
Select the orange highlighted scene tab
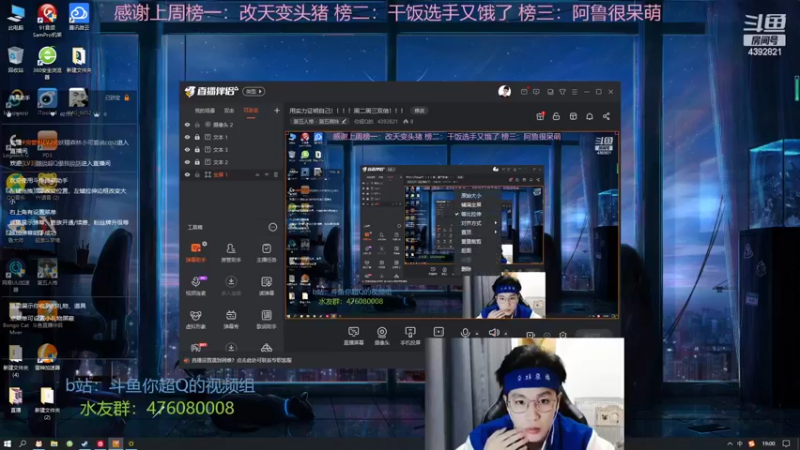click(251, 111)
